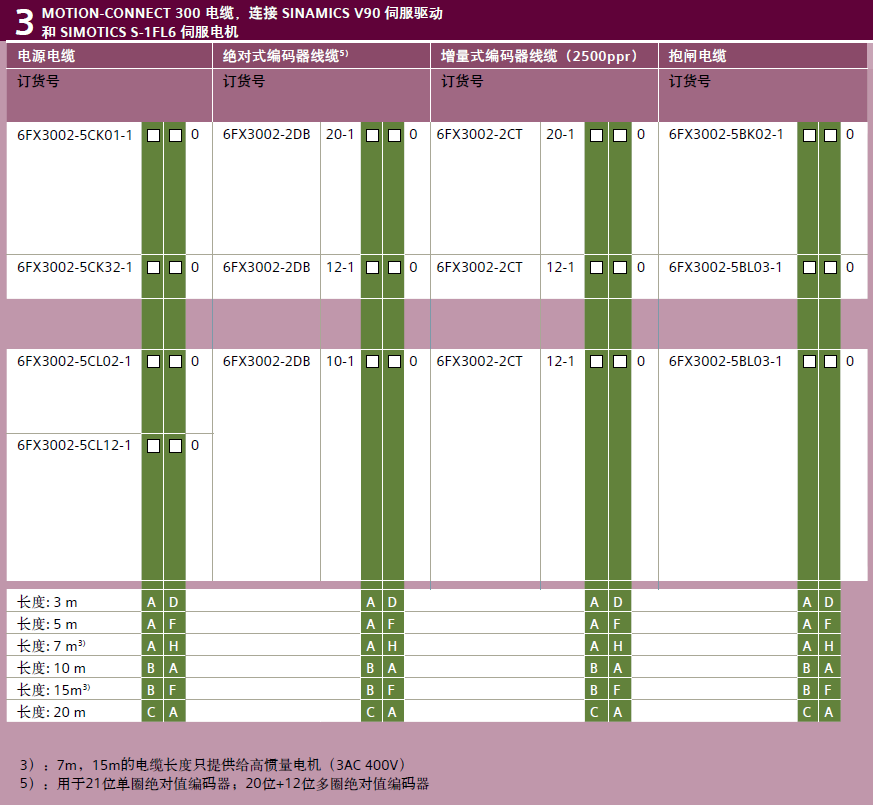The image size is (873, 805).
Task: Click the 长度: 20 m row label
Action: [51, 712]
